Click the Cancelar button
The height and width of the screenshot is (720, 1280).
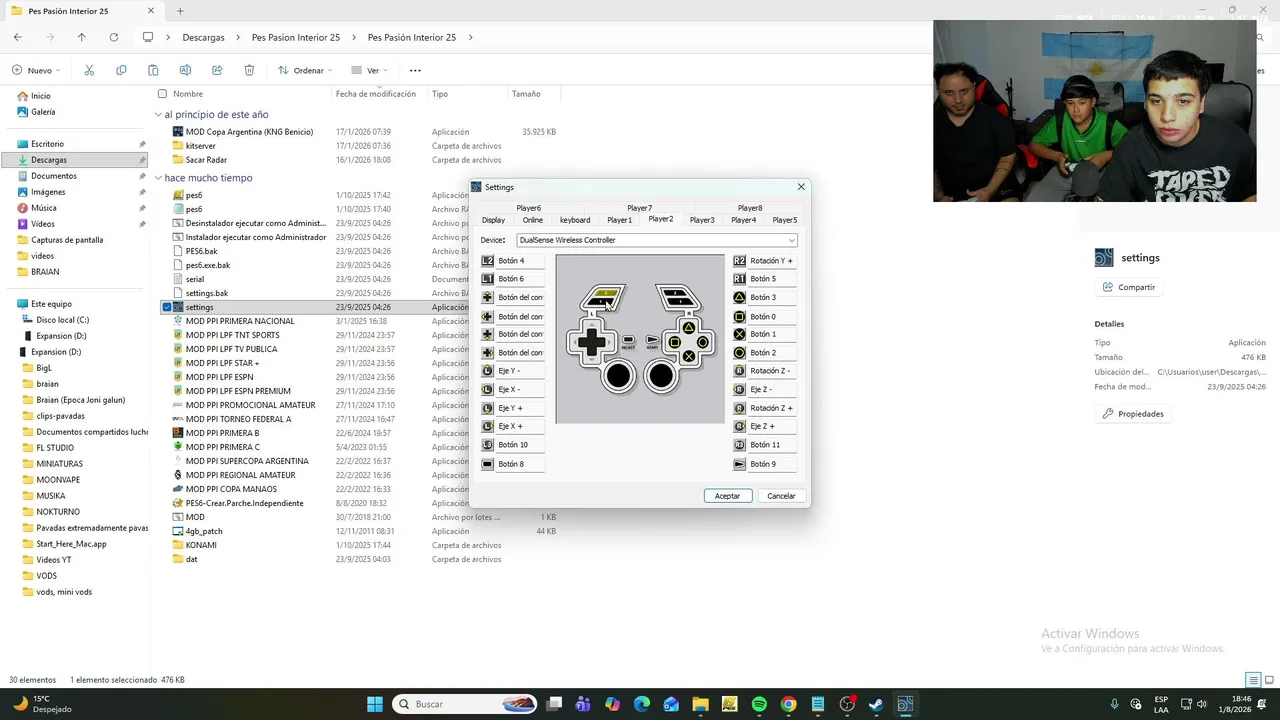(x=781, y=496)
